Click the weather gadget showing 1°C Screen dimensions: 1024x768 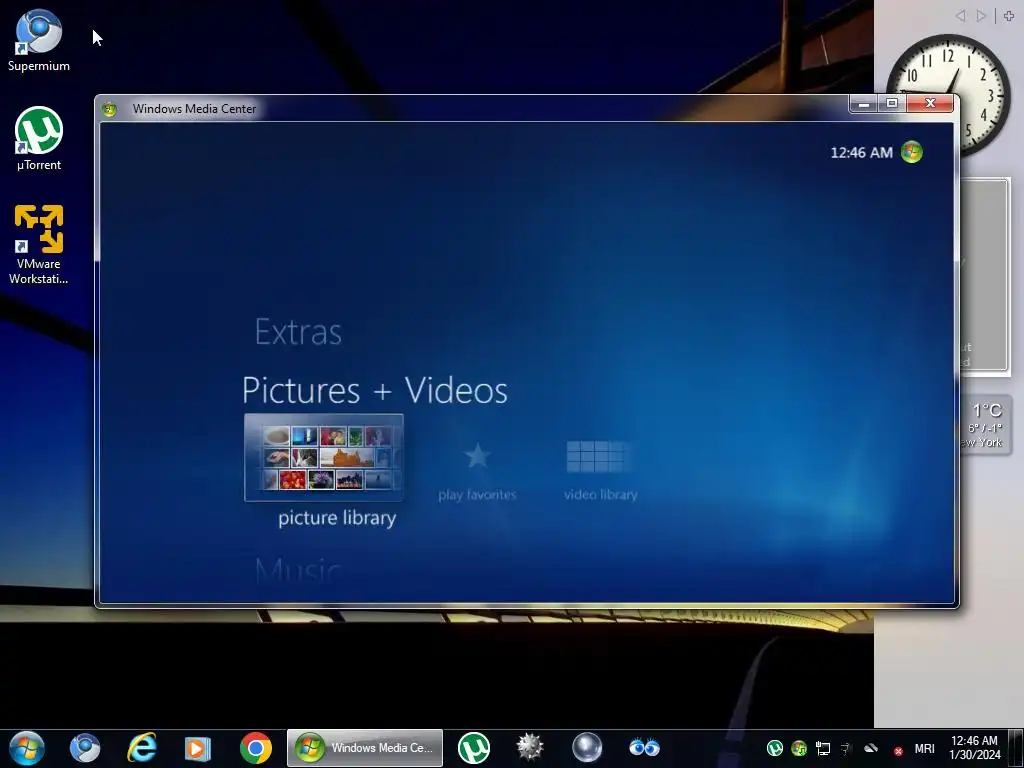pyautogui.click(x=986, y=425)
